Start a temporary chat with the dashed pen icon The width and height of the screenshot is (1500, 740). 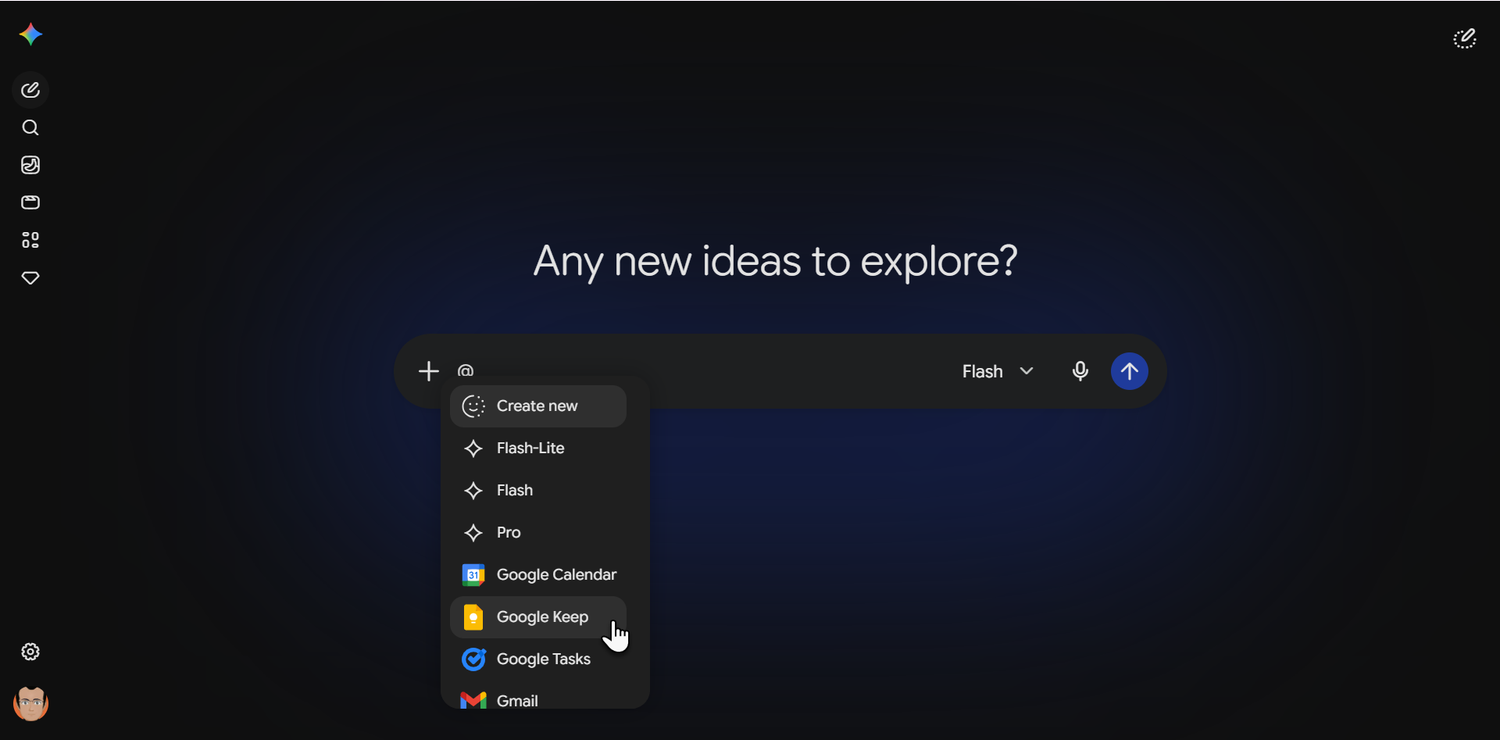coord(1464,39)
